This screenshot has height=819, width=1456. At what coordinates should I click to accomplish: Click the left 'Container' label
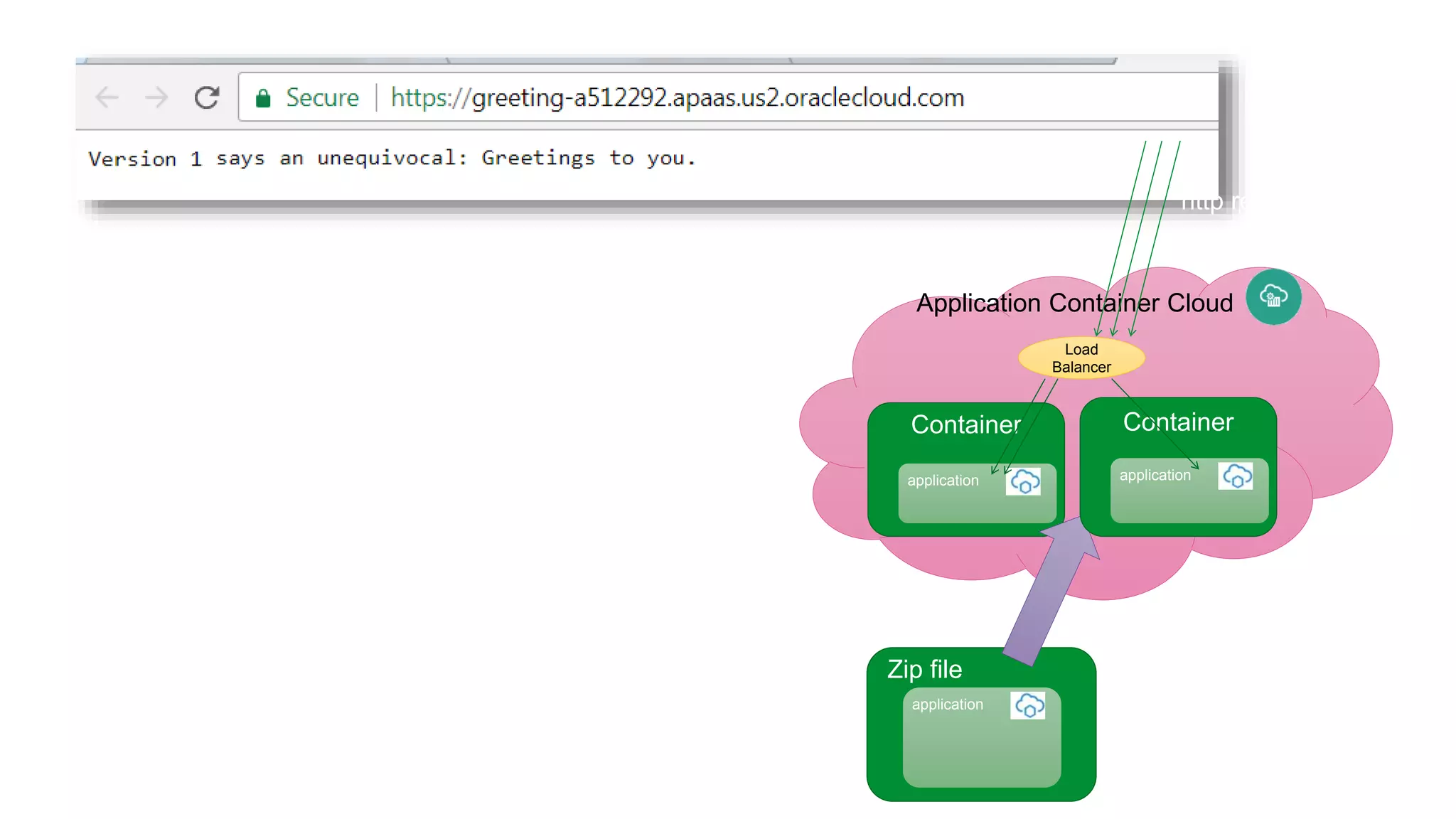pyautogui.click(x=966, y=424)
